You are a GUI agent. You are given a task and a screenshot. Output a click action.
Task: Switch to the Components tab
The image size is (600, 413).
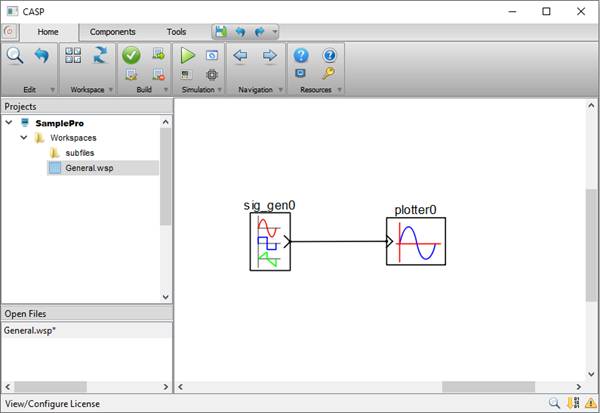point(112,32)
